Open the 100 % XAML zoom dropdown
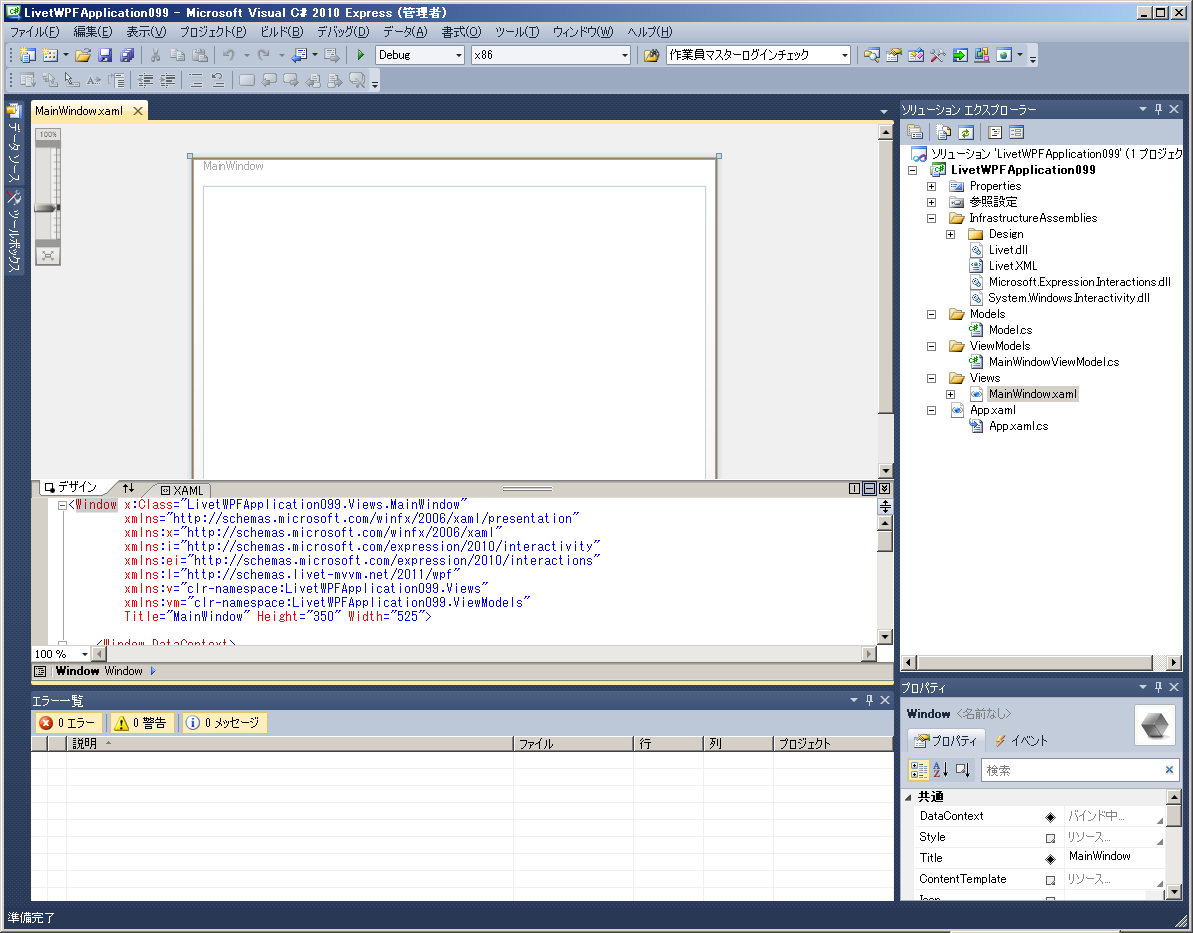Image resolution: width=1193 pixels, height=933 pixels. [x=84, y=654]
